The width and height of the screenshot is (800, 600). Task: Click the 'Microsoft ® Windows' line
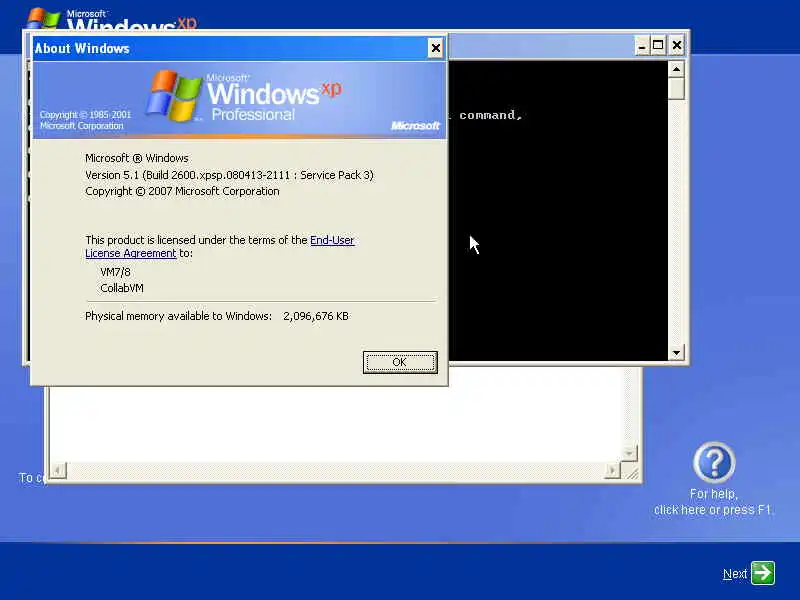pos(137,158)
